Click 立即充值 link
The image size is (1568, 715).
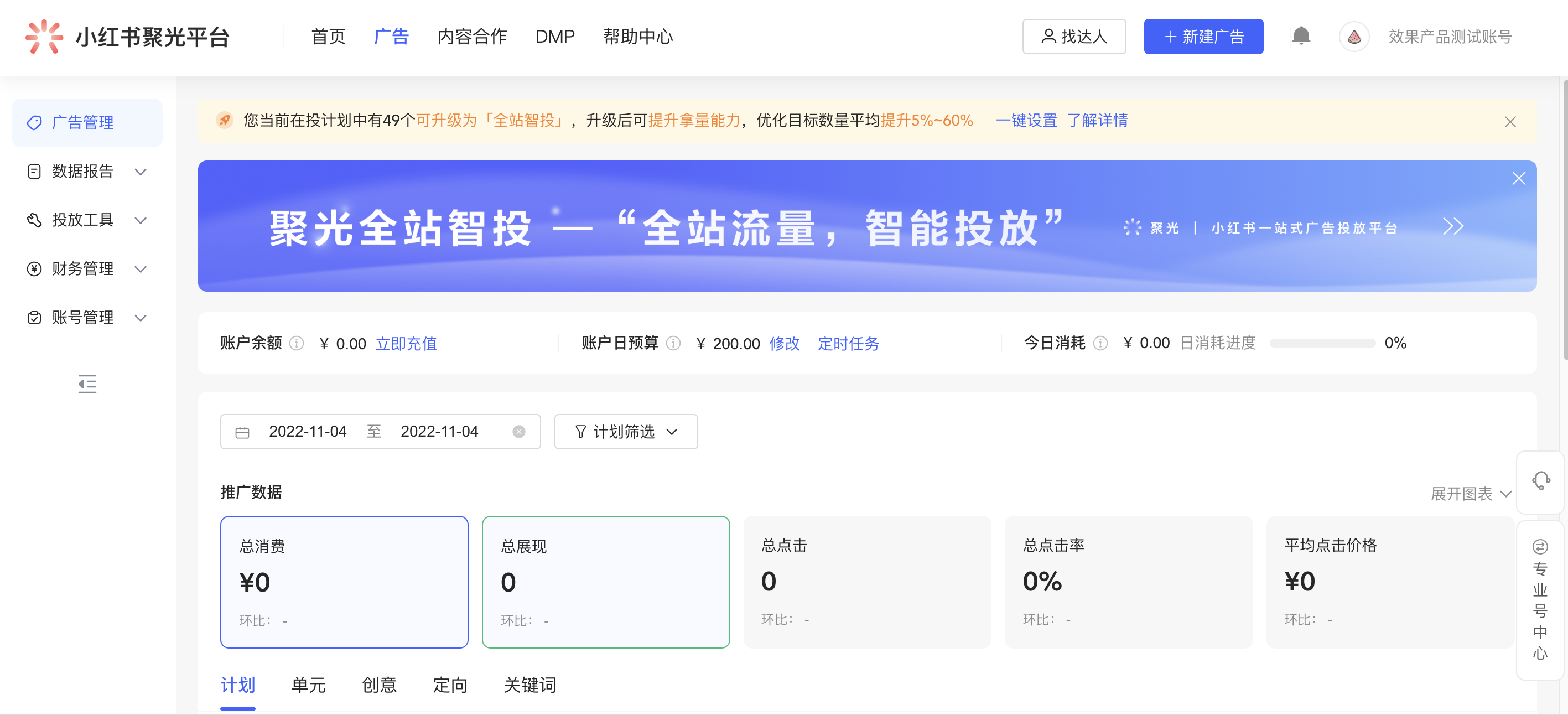(x=406, y=344)
